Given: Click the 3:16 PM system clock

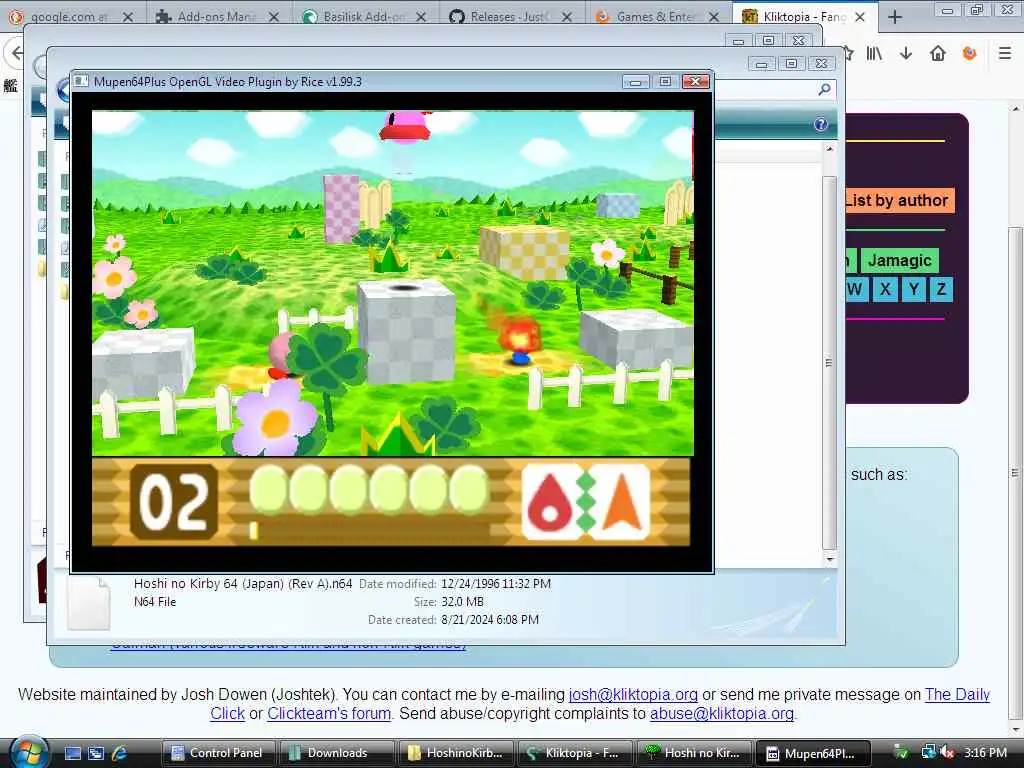Looking at the screenshot, I should (985, 753).
